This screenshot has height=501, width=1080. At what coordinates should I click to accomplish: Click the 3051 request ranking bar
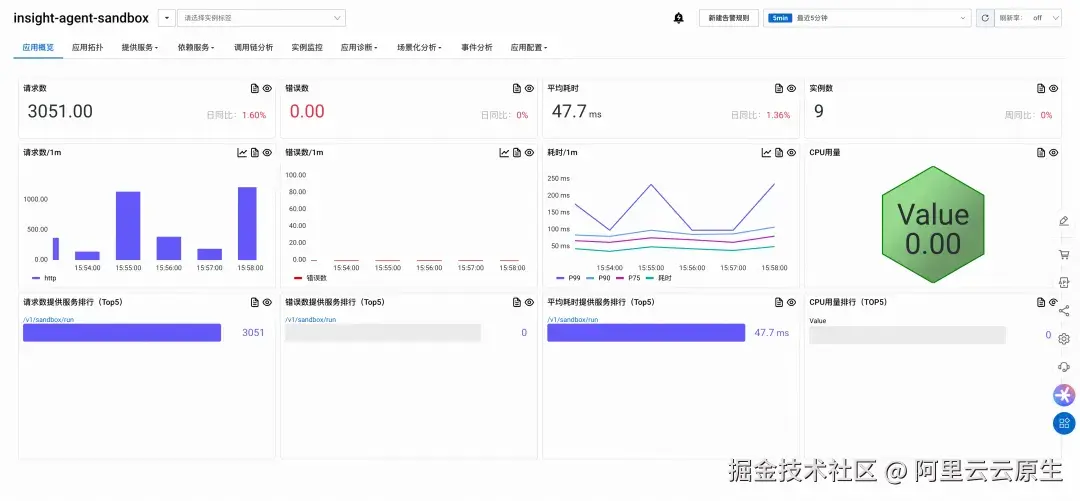tap(122, 333)
